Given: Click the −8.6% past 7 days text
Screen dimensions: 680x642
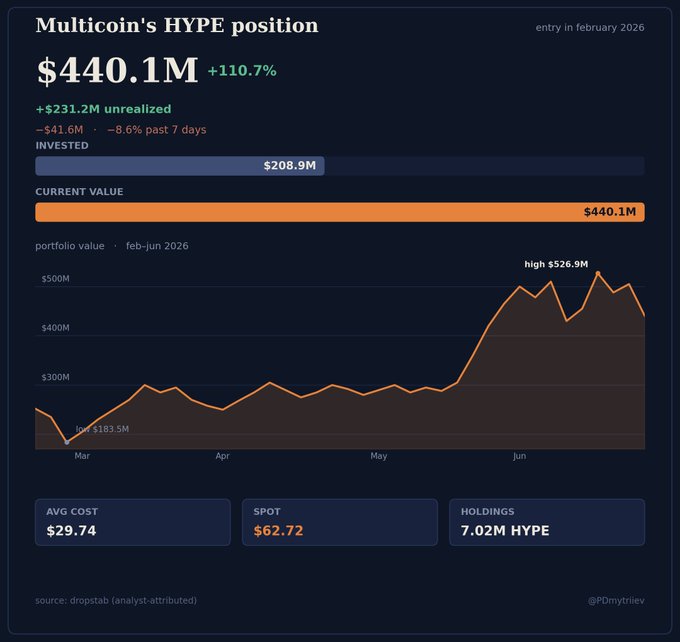Looking at the screenshot, I should (157, 130).
